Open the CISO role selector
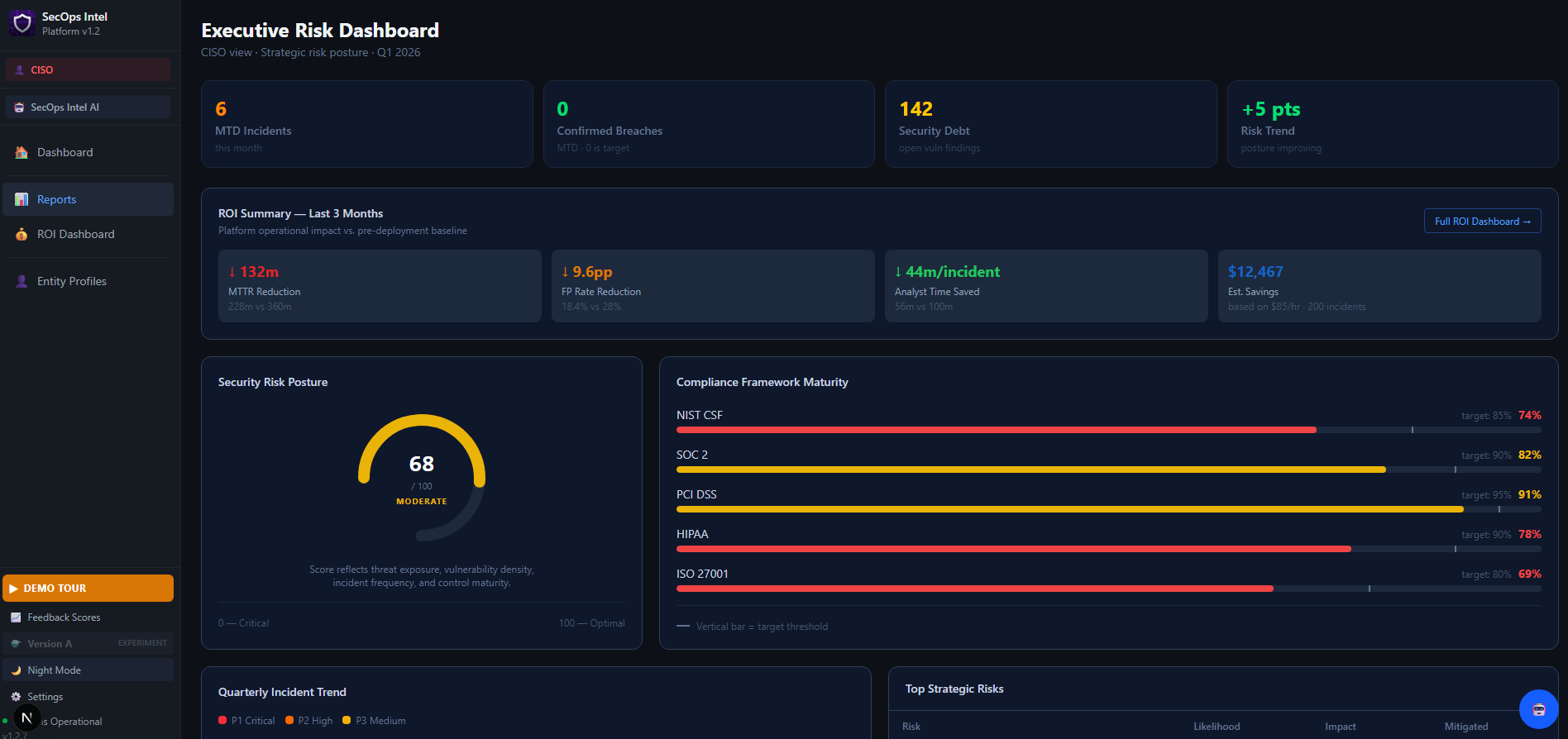This screenshot has width=1568, height=739. (x=88, y=70)
